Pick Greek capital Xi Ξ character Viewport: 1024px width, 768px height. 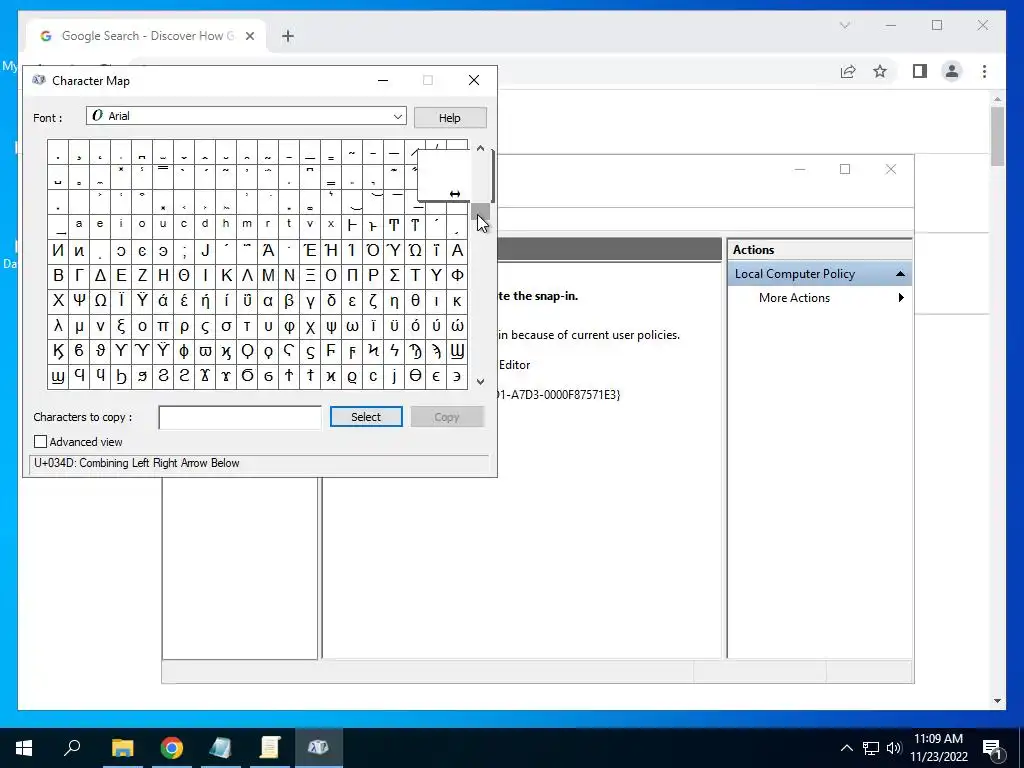[310, 276]
